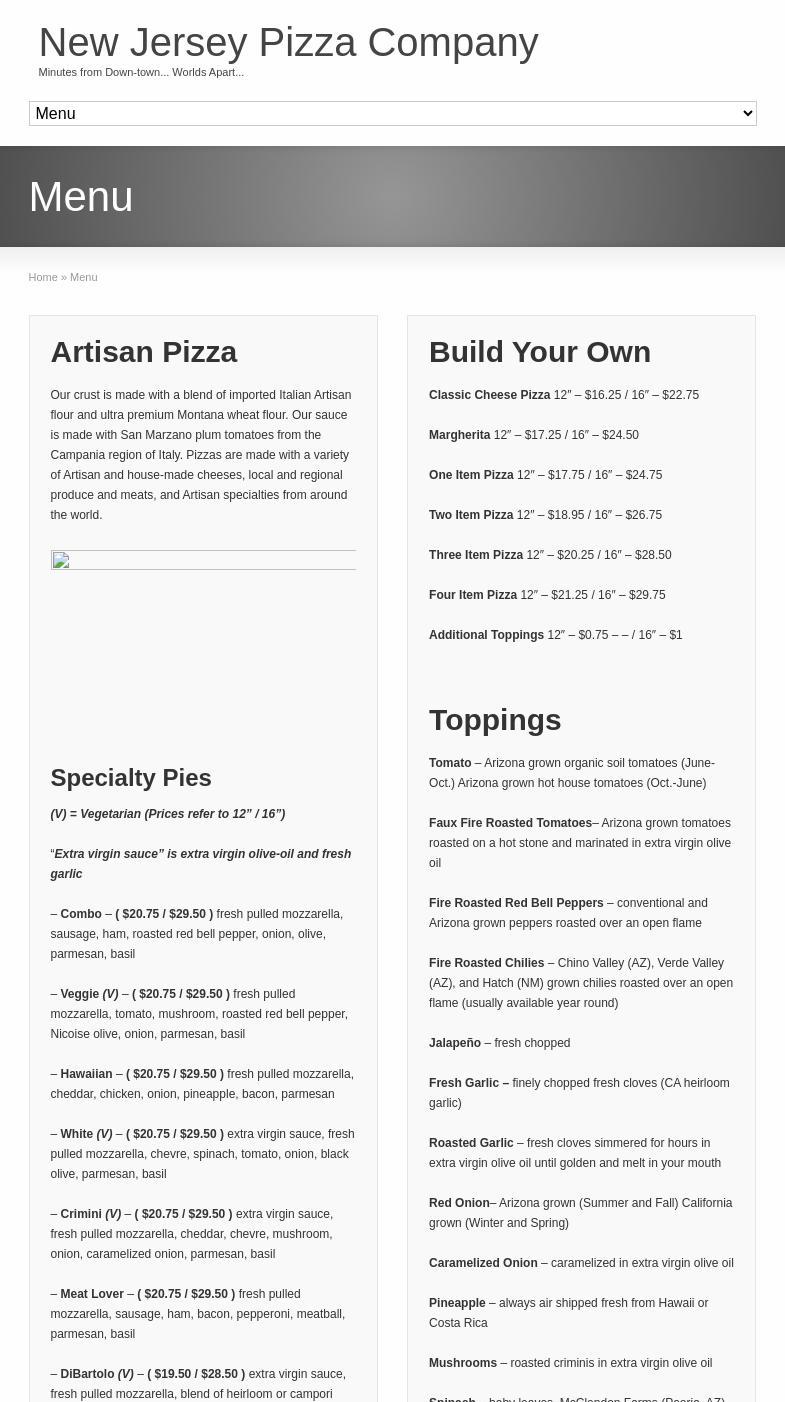
Task: Click the Menu breadcrumb text
Action: tap(84, 277)
